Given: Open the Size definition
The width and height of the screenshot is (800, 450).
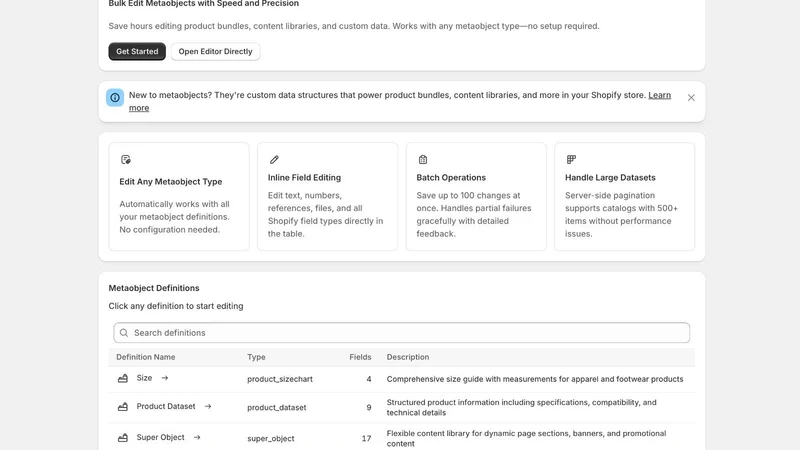Looking at the screenshot, I should pyautogui.click(x=144, y=378).
